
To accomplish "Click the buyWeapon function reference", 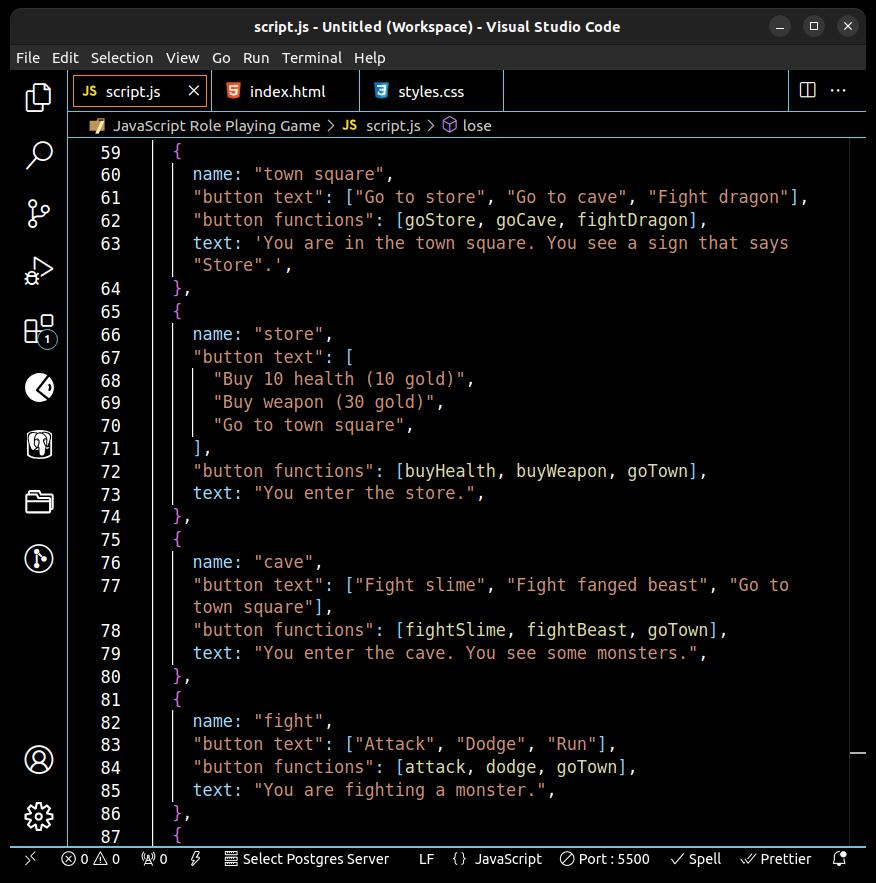I will pos(561,471).
